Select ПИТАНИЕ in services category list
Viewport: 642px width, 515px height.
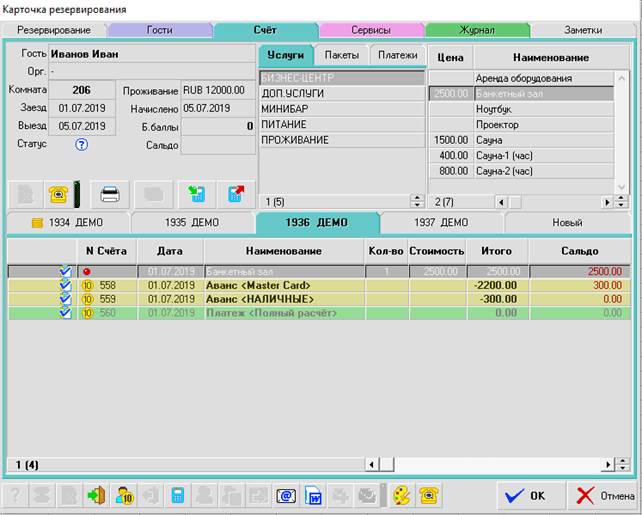340,124
